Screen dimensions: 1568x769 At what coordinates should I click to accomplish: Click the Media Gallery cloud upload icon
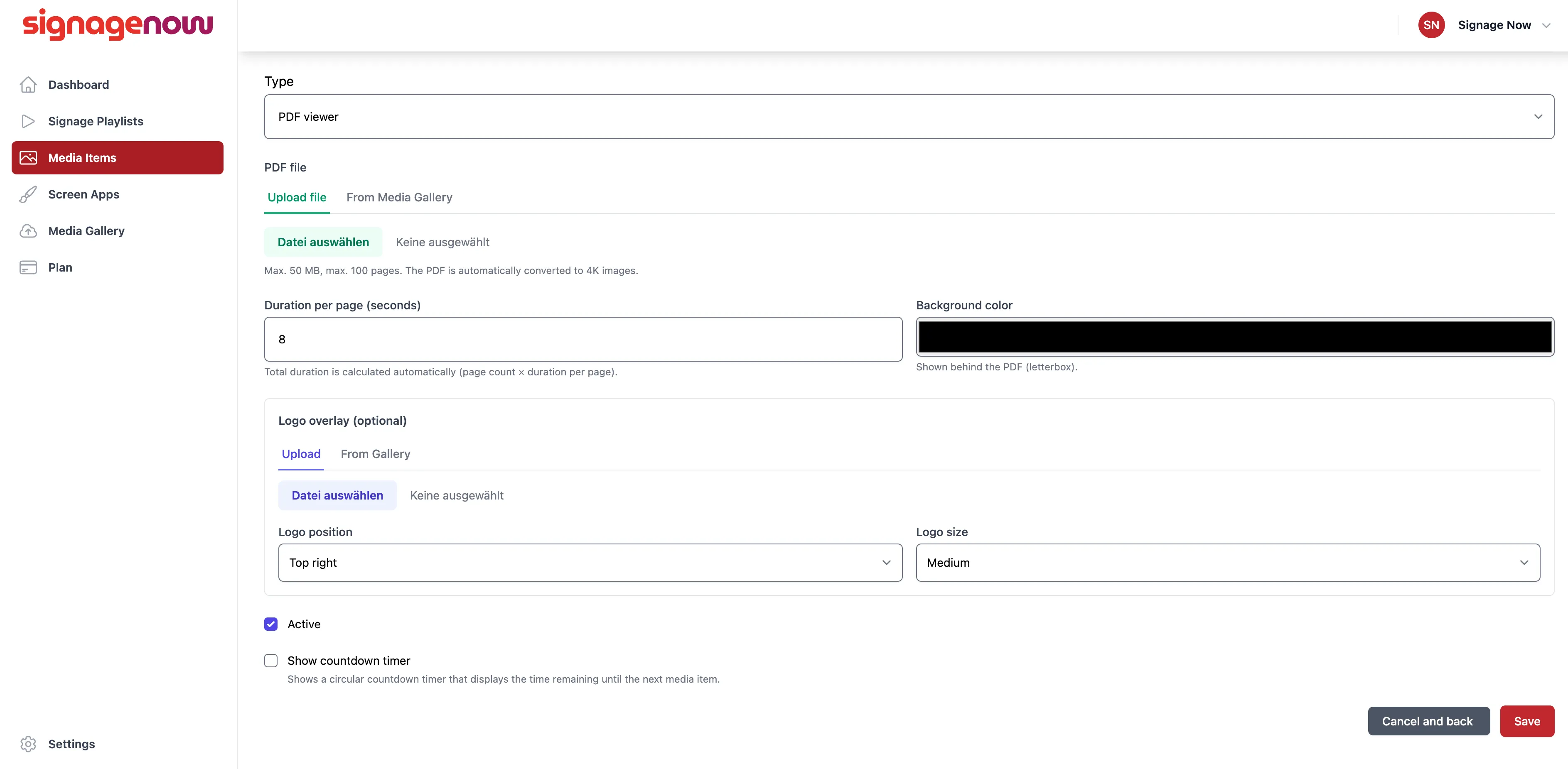pyautogui.click(x=28, y=230)
